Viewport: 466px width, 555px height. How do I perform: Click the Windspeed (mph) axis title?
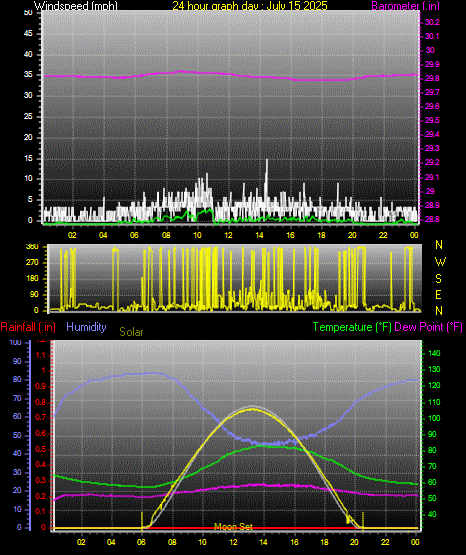pos(76,5)
